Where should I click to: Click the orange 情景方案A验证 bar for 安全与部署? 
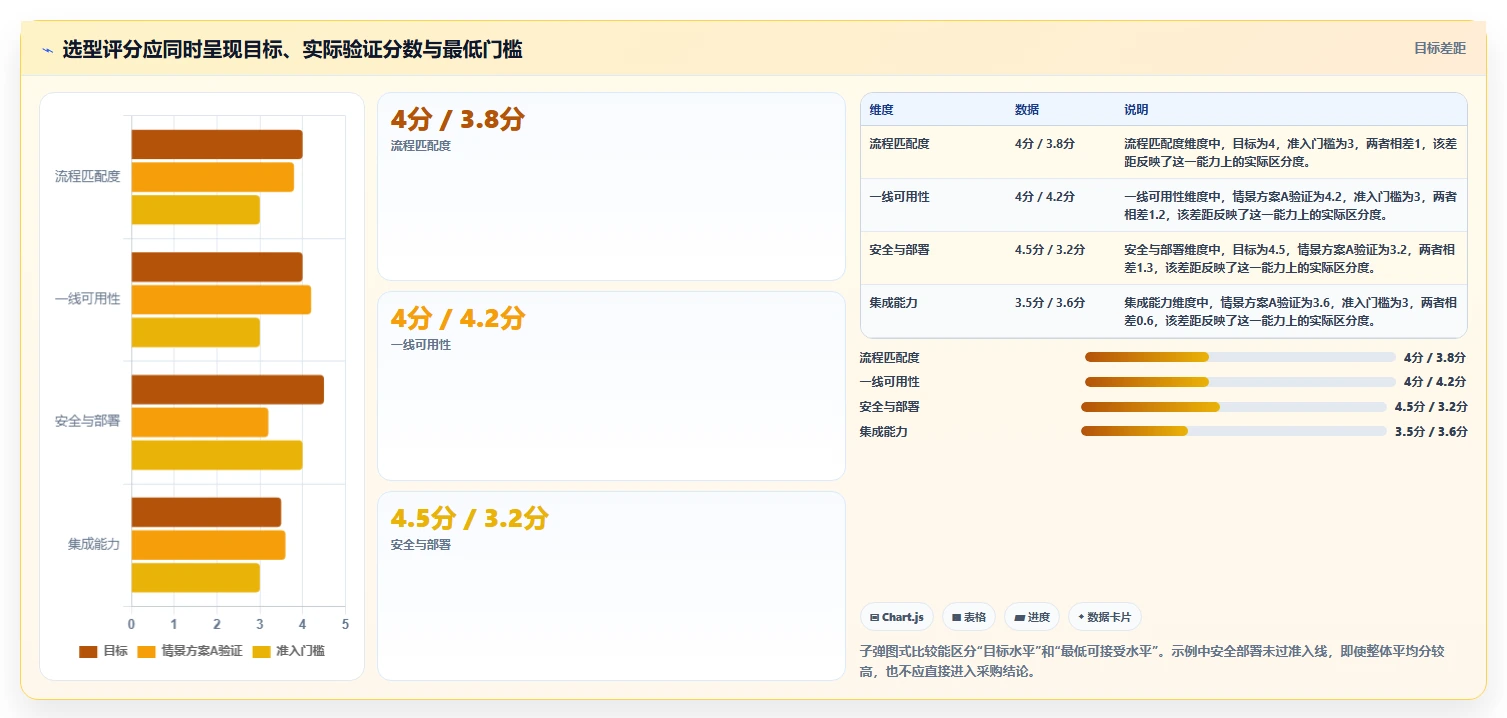point(200,422)
